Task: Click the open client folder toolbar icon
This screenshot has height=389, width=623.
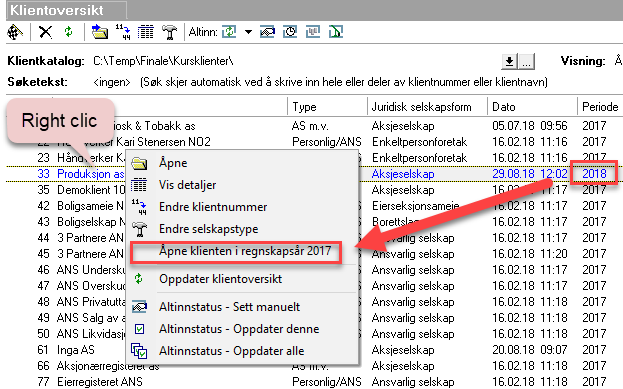Action: 100,32
